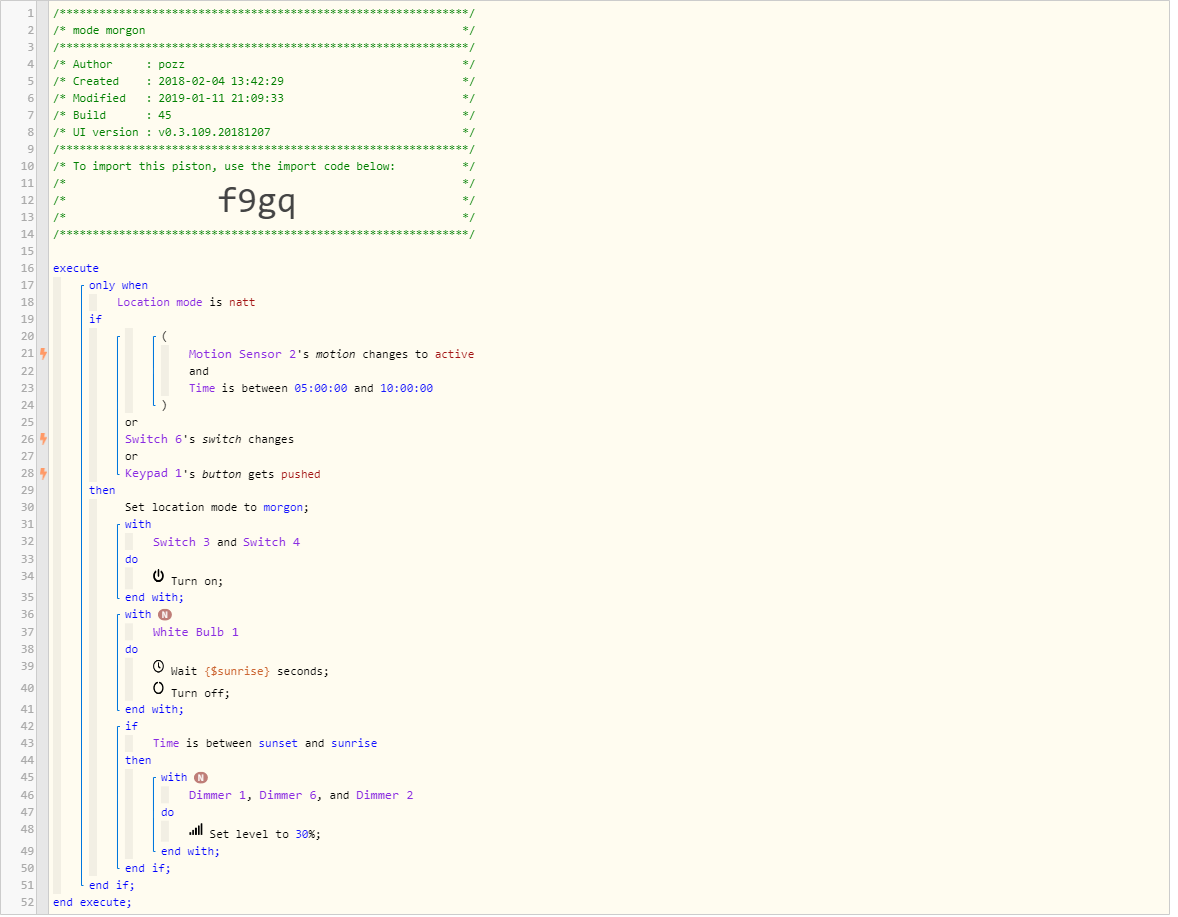Screen dimensions: 1178x917
Task: Select 'Time is between sunset and sunrise'
Action: [264, 743]
